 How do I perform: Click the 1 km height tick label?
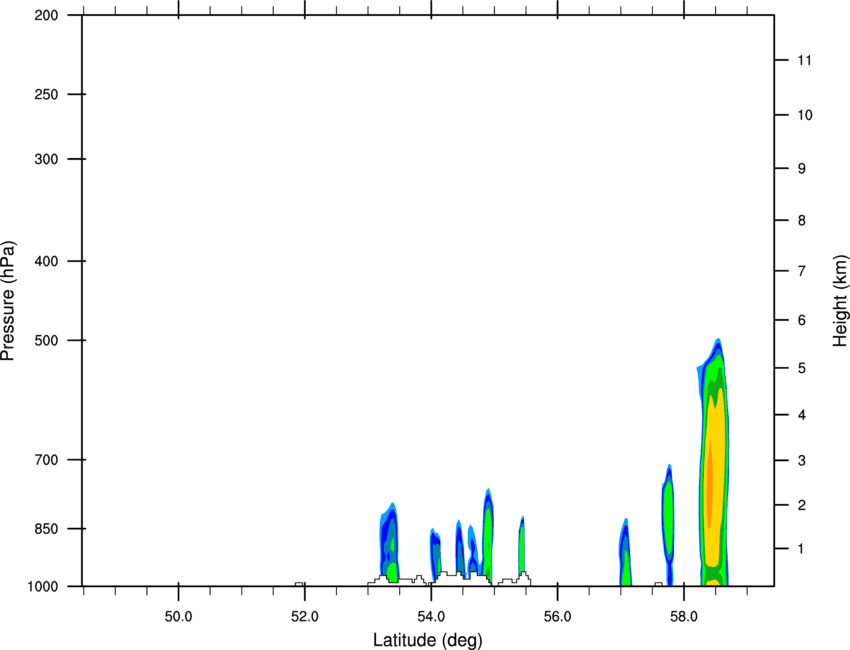(801, 549)
